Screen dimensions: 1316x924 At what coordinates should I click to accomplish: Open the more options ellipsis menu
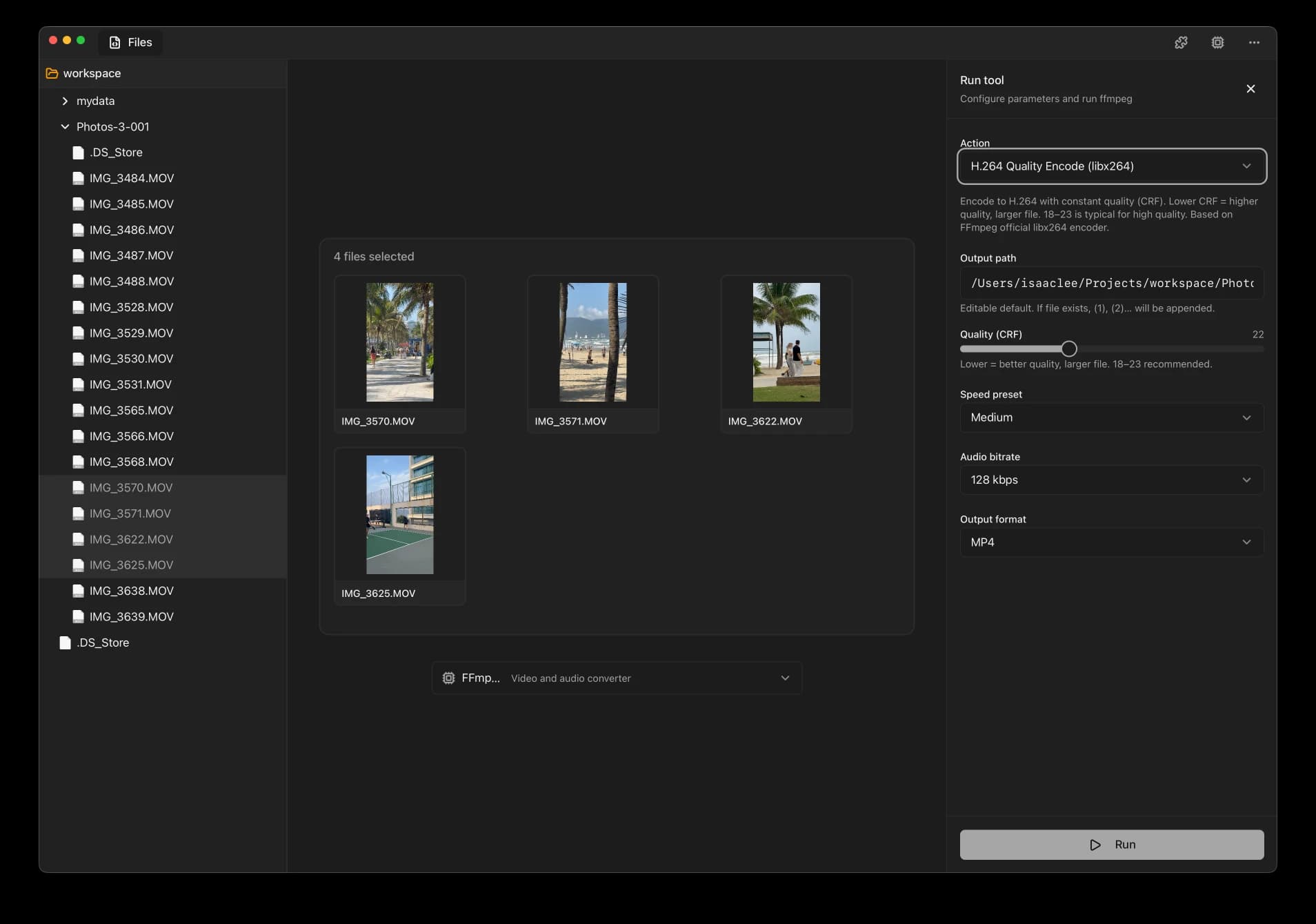point(1254,42)
